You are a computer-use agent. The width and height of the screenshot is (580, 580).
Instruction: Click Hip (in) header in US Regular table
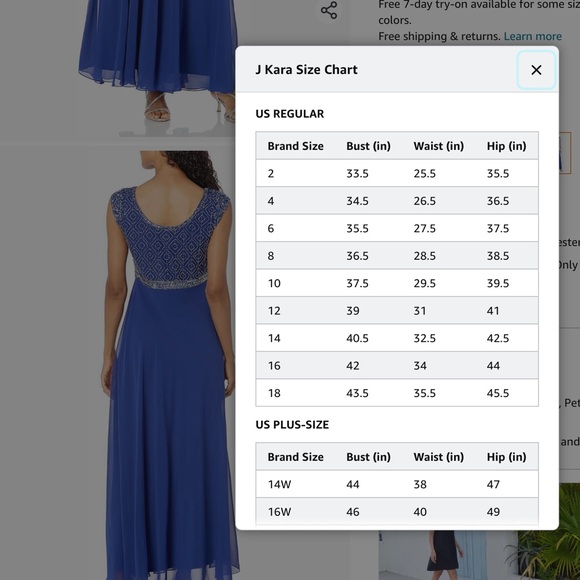506,146
